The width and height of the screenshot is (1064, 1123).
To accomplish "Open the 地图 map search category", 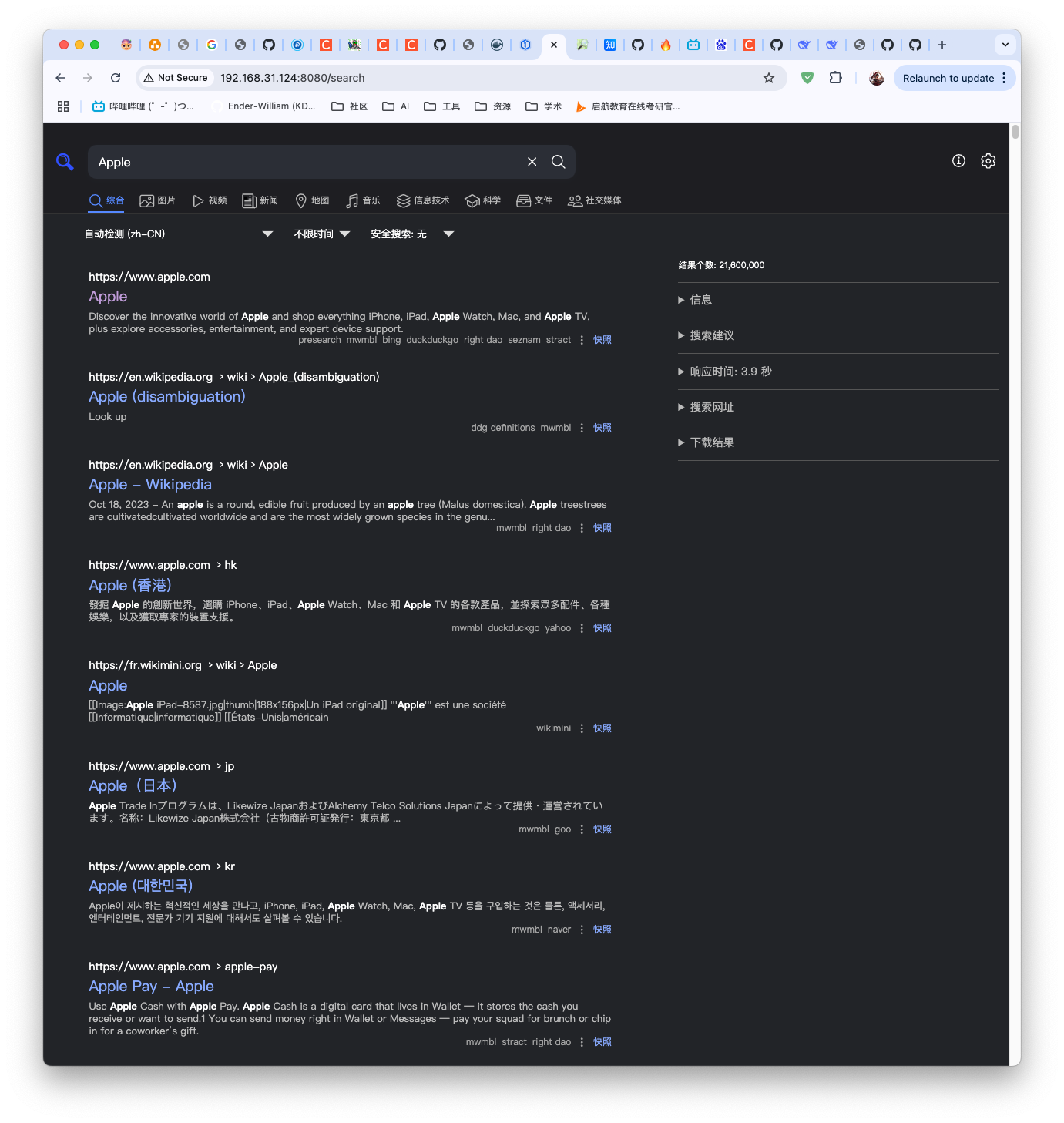I will (x=312, y=200).
